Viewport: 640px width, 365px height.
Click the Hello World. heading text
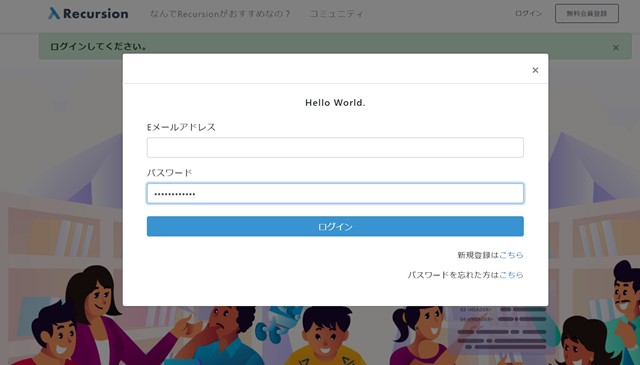335,103
